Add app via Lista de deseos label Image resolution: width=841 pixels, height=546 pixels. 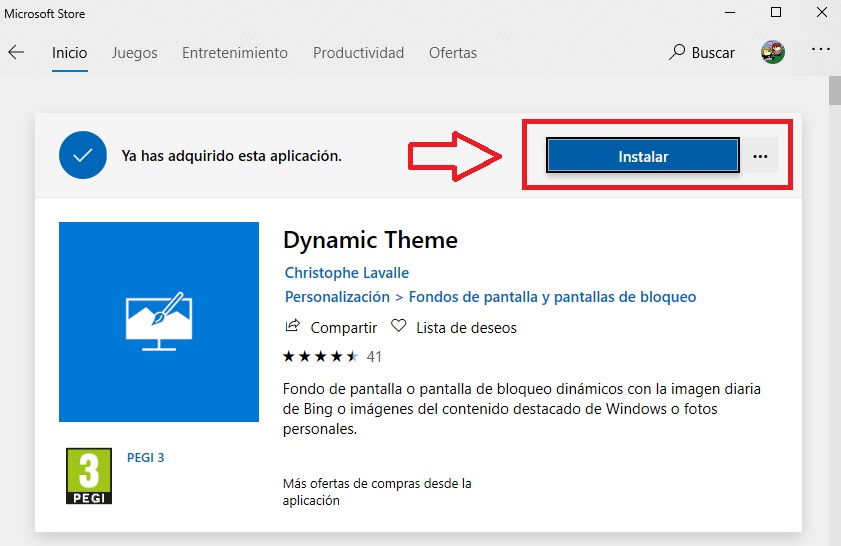(466, 328)
